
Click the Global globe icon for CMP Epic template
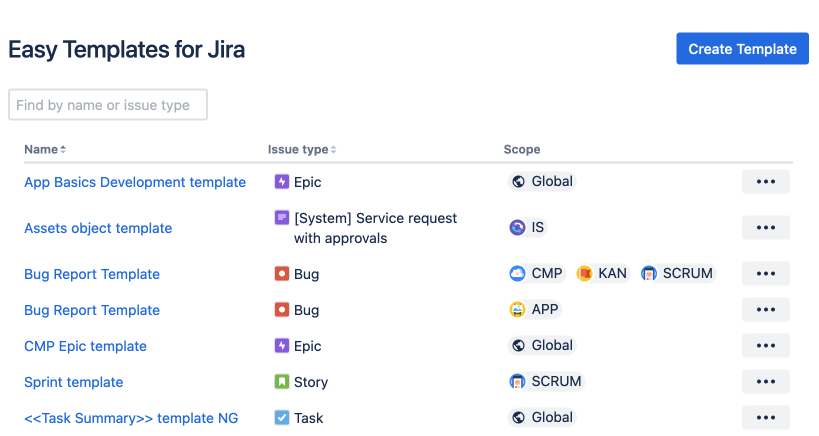518,346
